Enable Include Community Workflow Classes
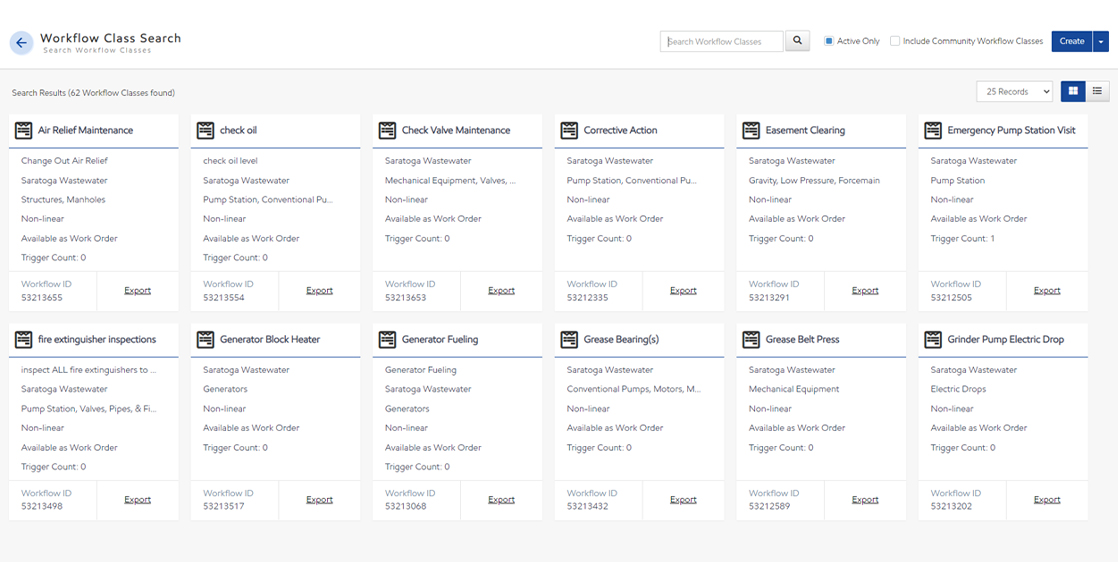The height and width of the screenshot is (562, 1118). (895, 41)
